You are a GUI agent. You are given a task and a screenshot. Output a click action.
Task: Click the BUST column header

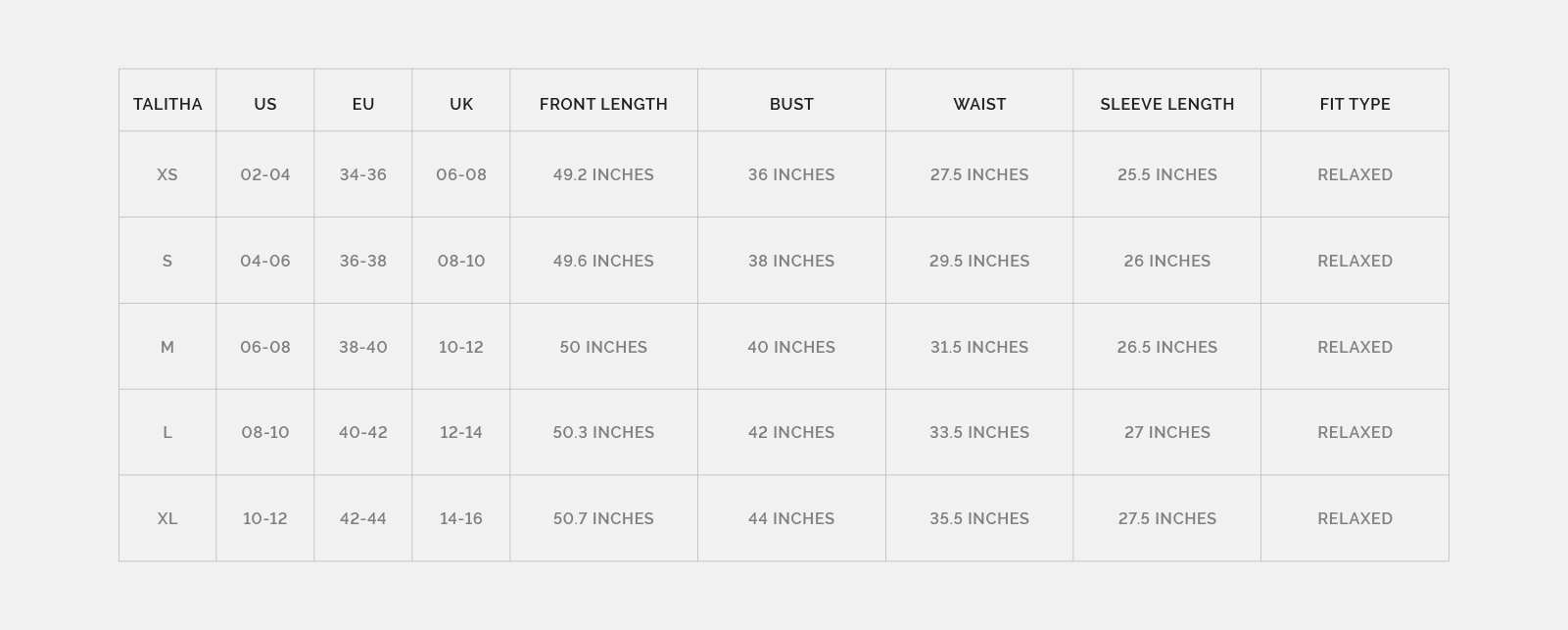[791, 104]
